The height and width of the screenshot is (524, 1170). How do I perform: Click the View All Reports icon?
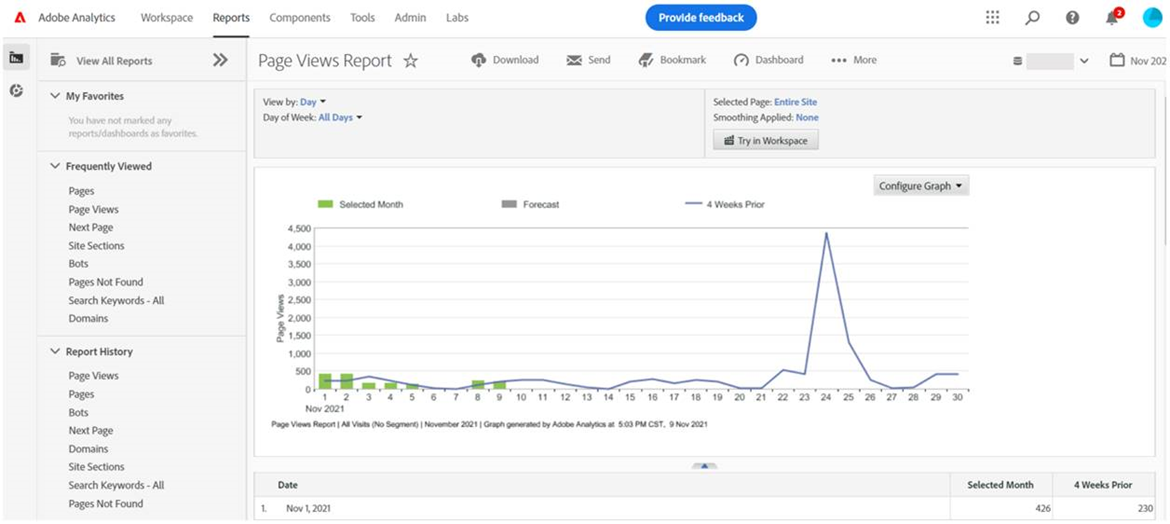click(58, 60)
